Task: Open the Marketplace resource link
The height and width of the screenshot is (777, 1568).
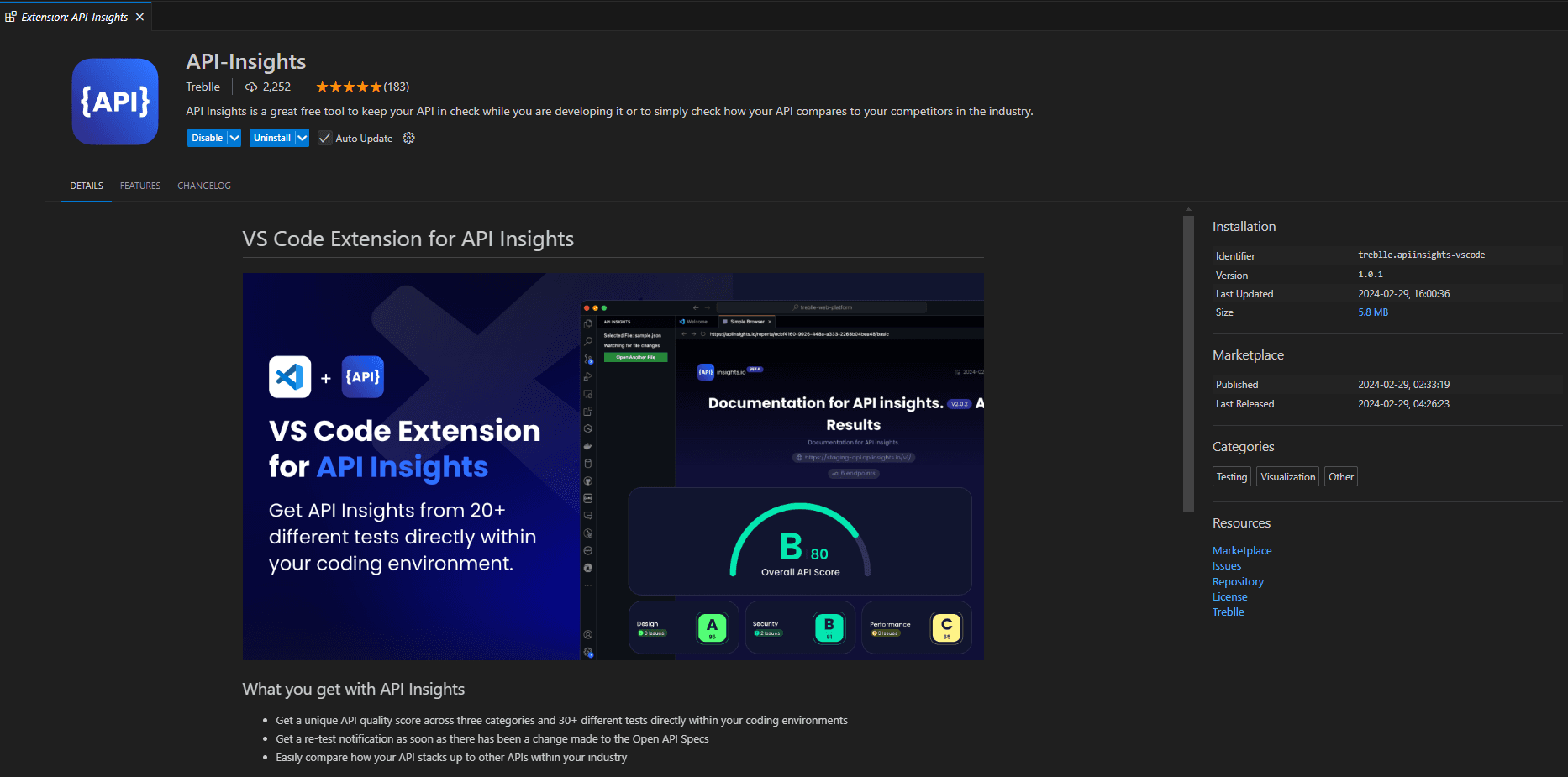Action: 1242,550
